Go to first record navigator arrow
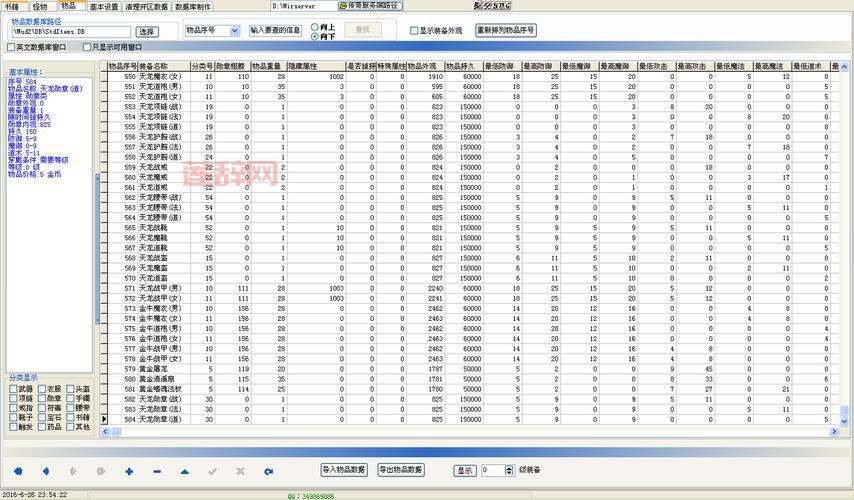 click(18, 470)
